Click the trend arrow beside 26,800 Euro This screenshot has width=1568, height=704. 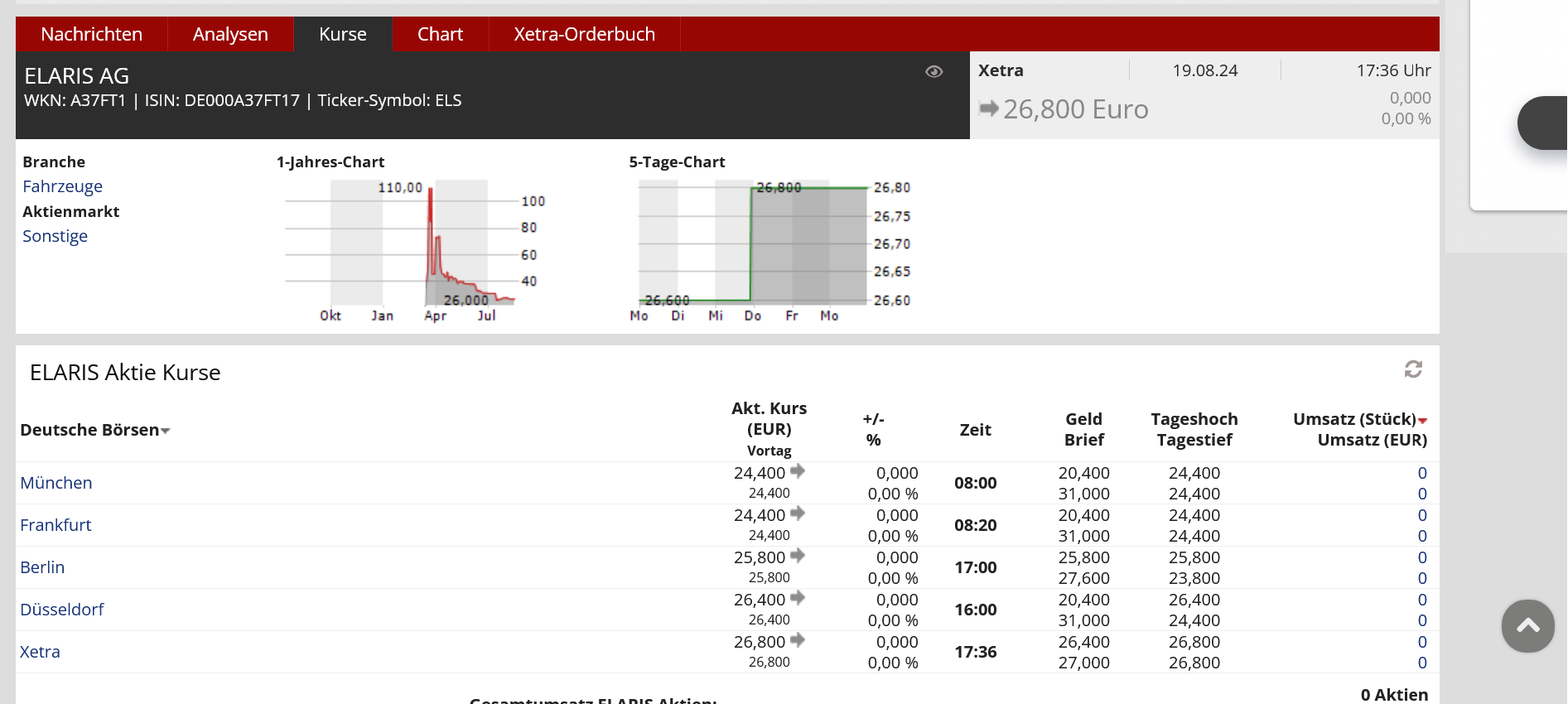(x=988, y=108)
